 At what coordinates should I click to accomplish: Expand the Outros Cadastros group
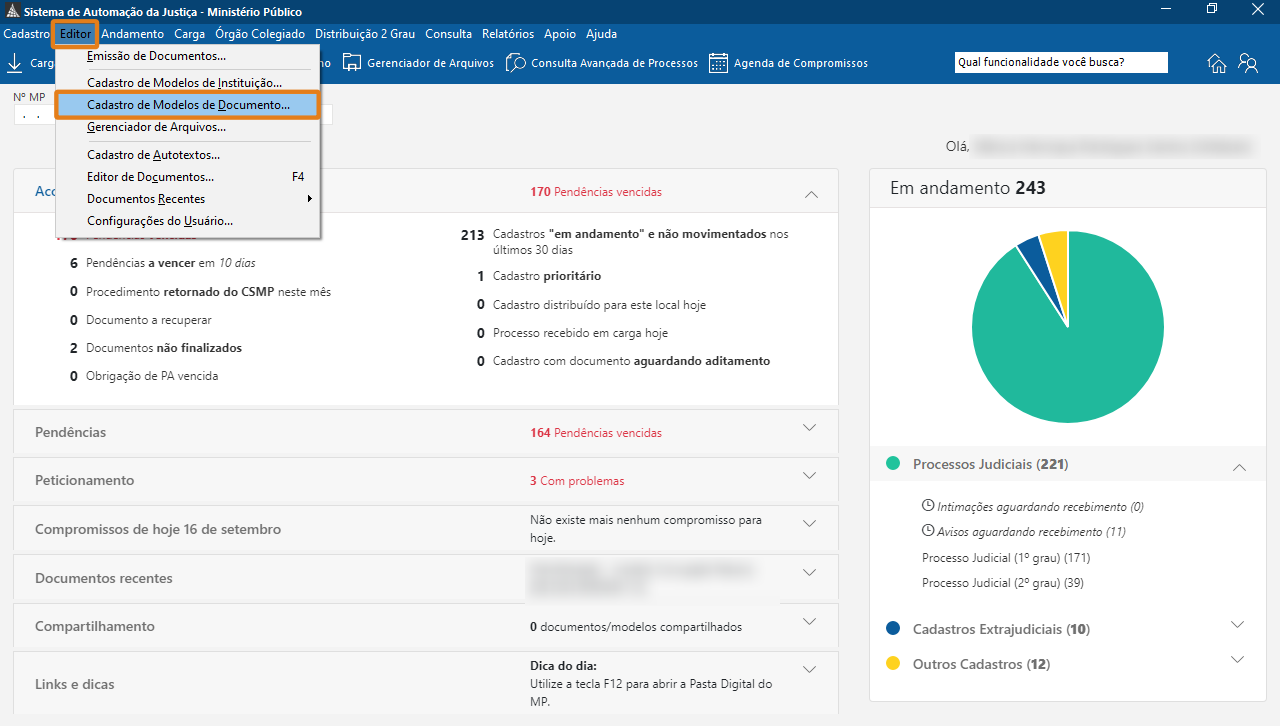[x=1238, y=659]
